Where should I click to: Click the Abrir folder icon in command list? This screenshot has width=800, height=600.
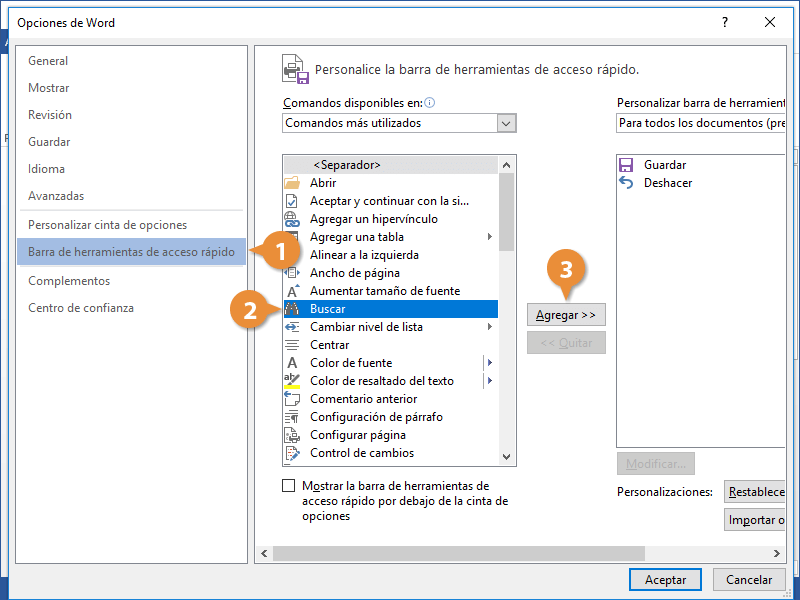pos(292,183)
